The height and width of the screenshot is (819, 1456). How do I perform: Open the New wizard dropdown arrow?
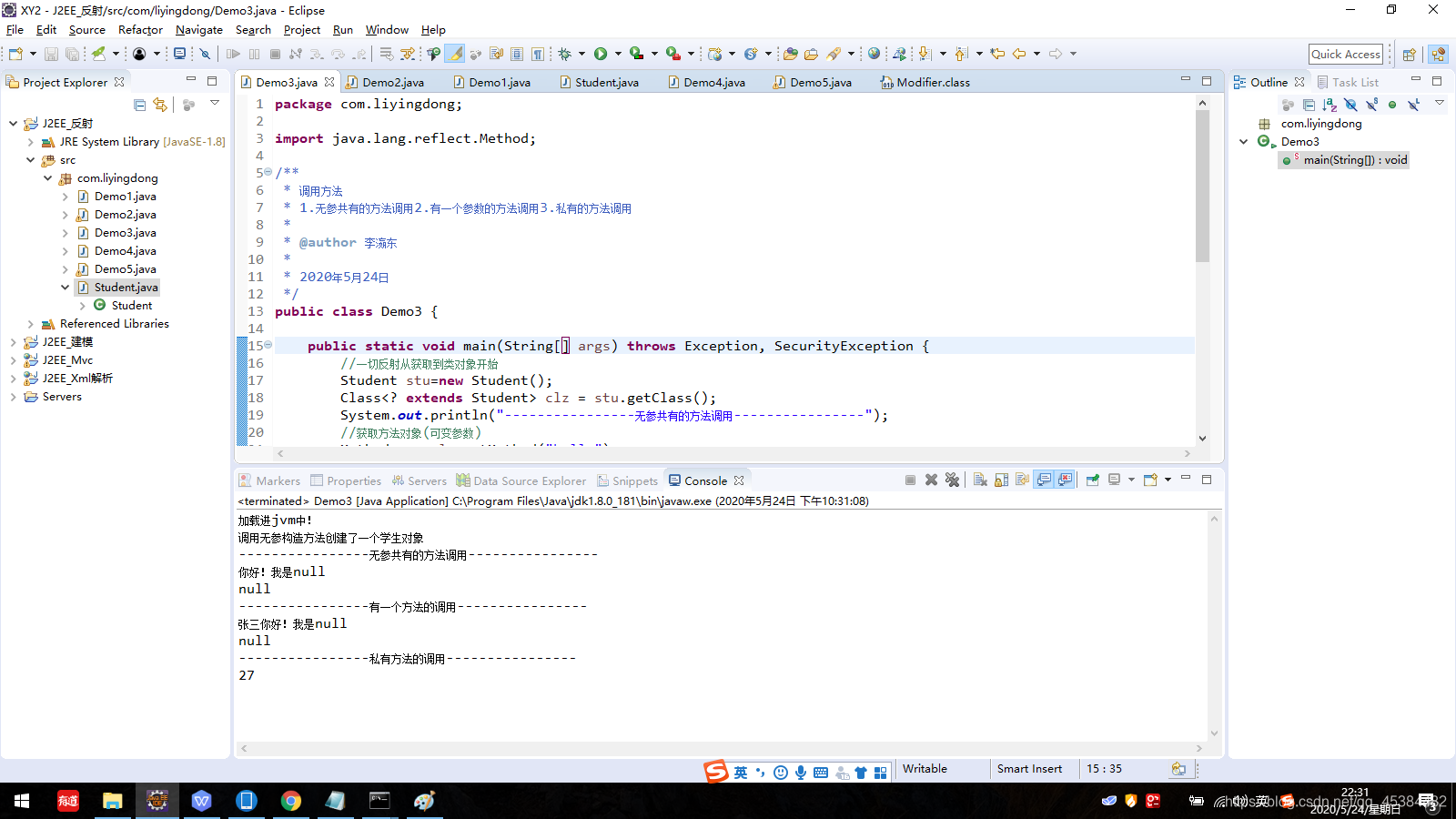[x=33, y=54]
